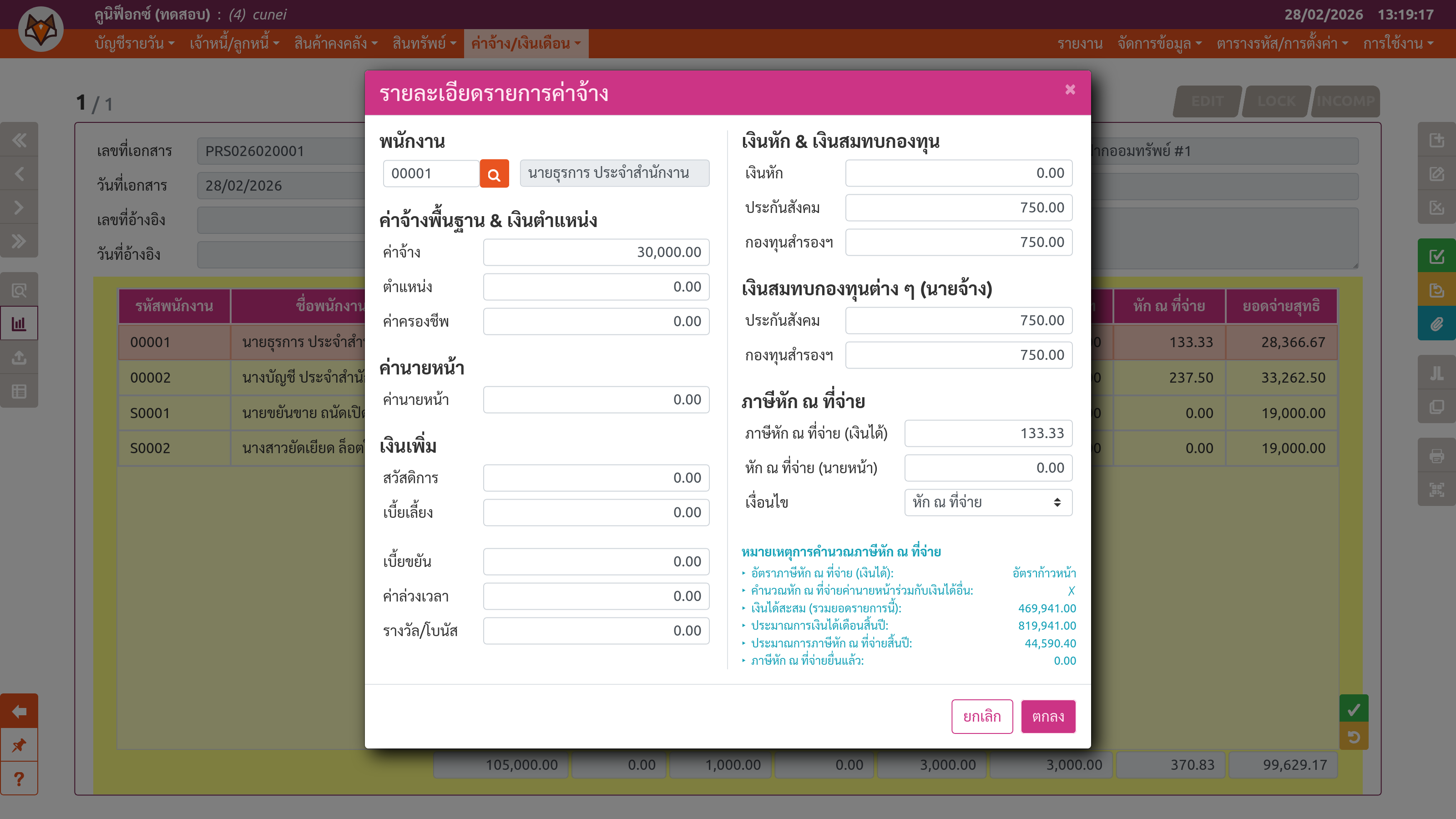Open the รายงาน menu
The height and width of the screenshot is (819, 1456).
coord(1080,44)
